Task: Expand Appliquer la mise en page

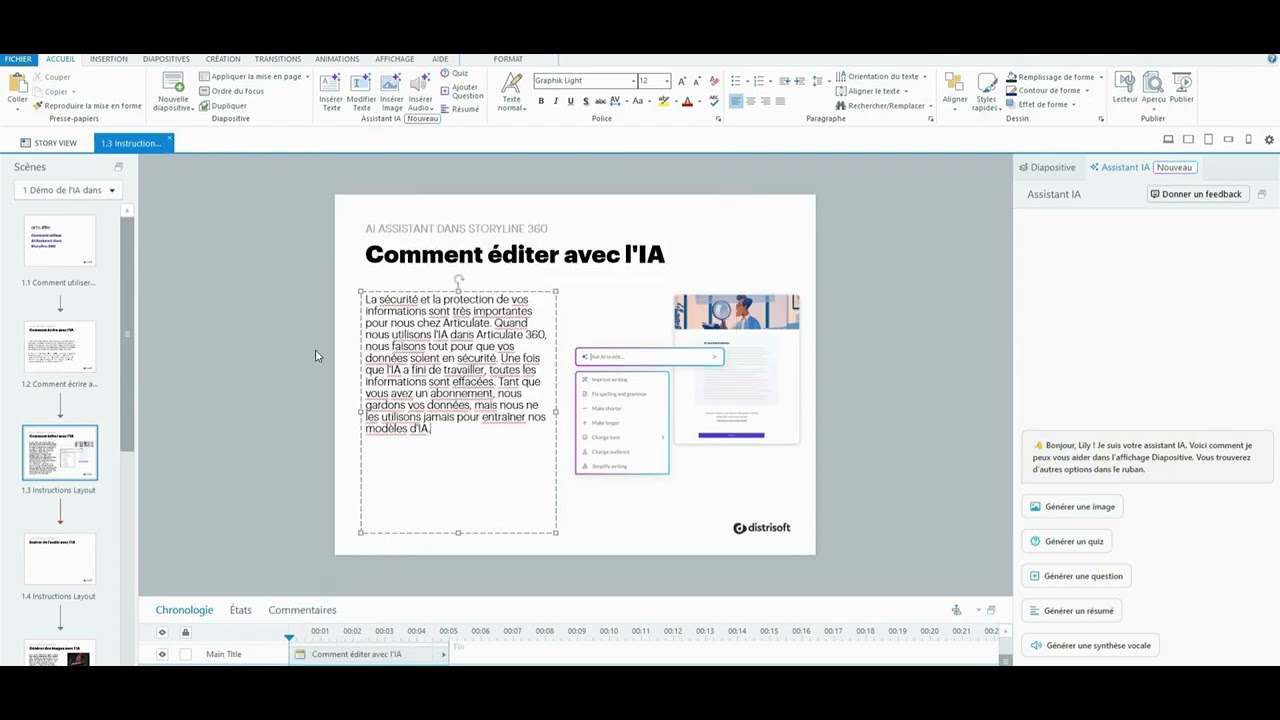Action: pyautogui.click(x=255, y=76)
